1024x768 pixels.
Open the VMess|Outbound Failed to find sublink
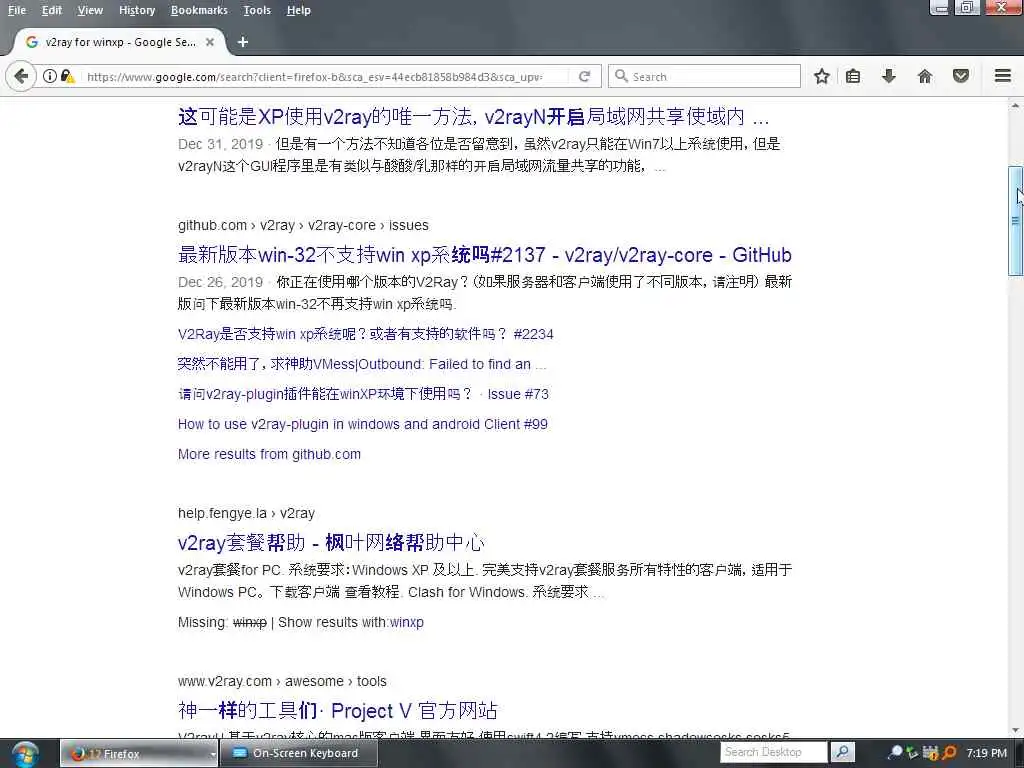[x=362, y=364]
